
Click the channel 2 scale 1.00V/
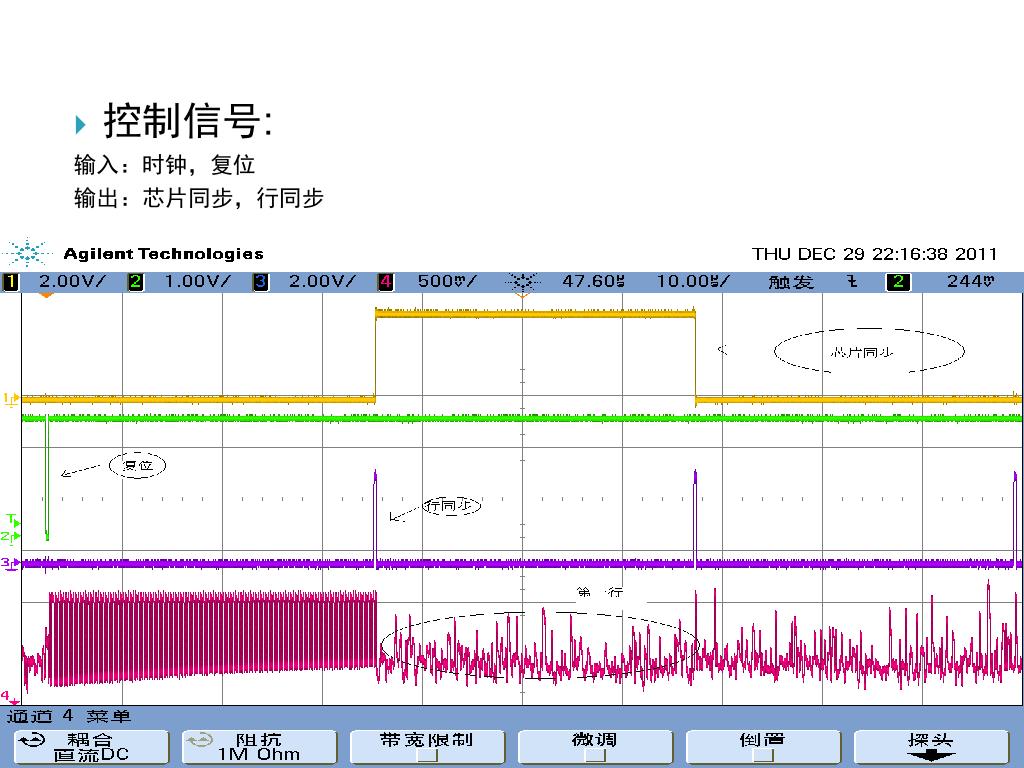197,281
